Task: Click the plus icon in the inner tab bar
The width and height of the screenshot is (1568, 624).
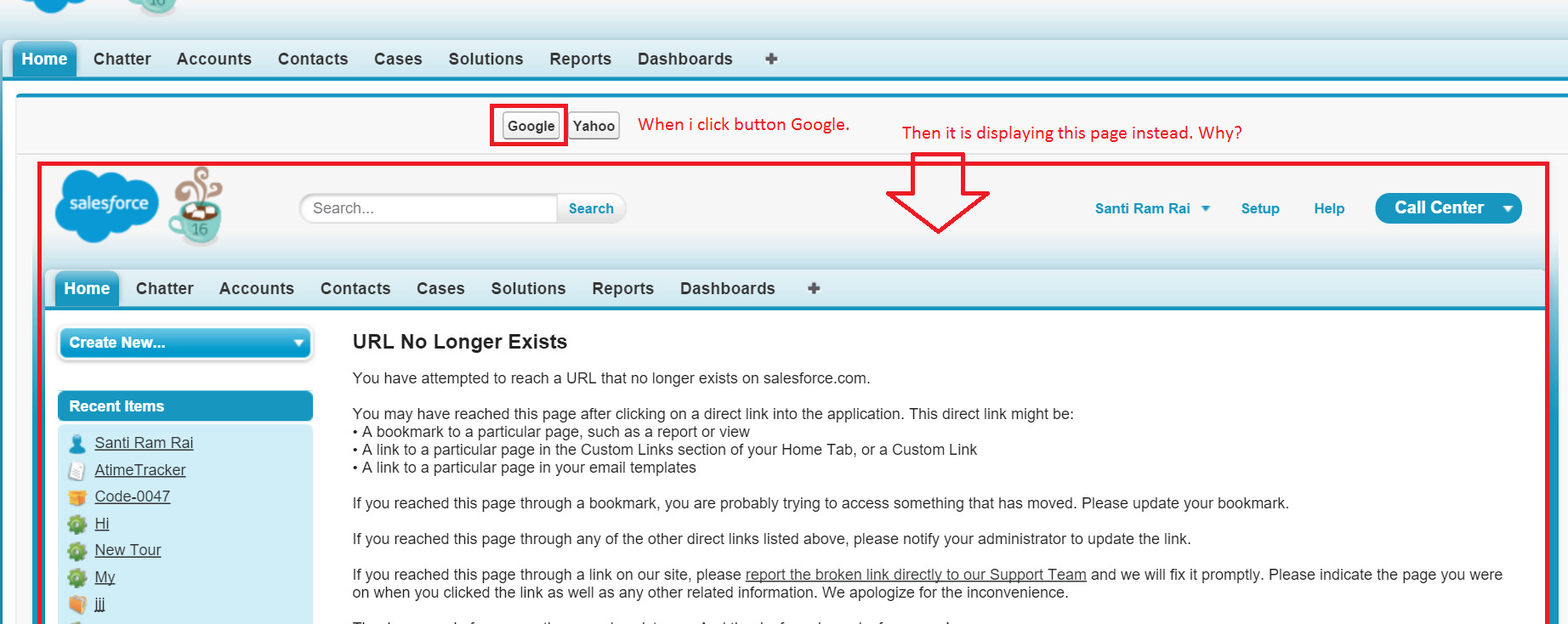Action: [814, 288]
